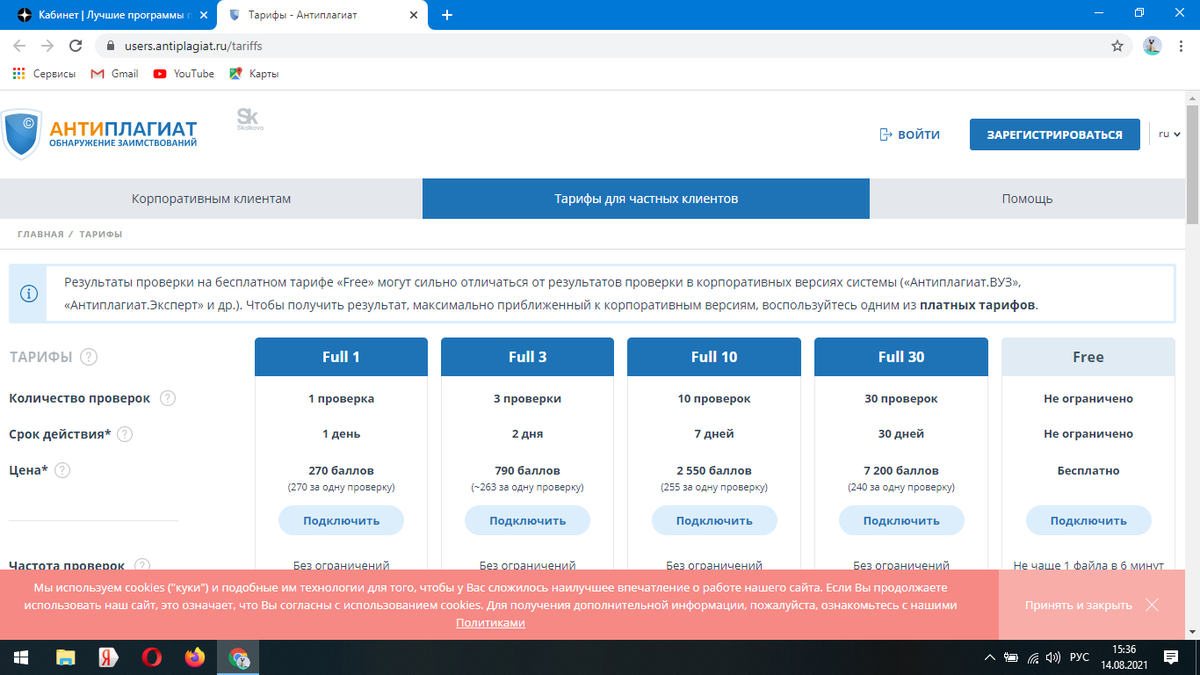Click the lock icon in address bar
The height and width of the screenshot is (675, 1200).
coord(110,46)
